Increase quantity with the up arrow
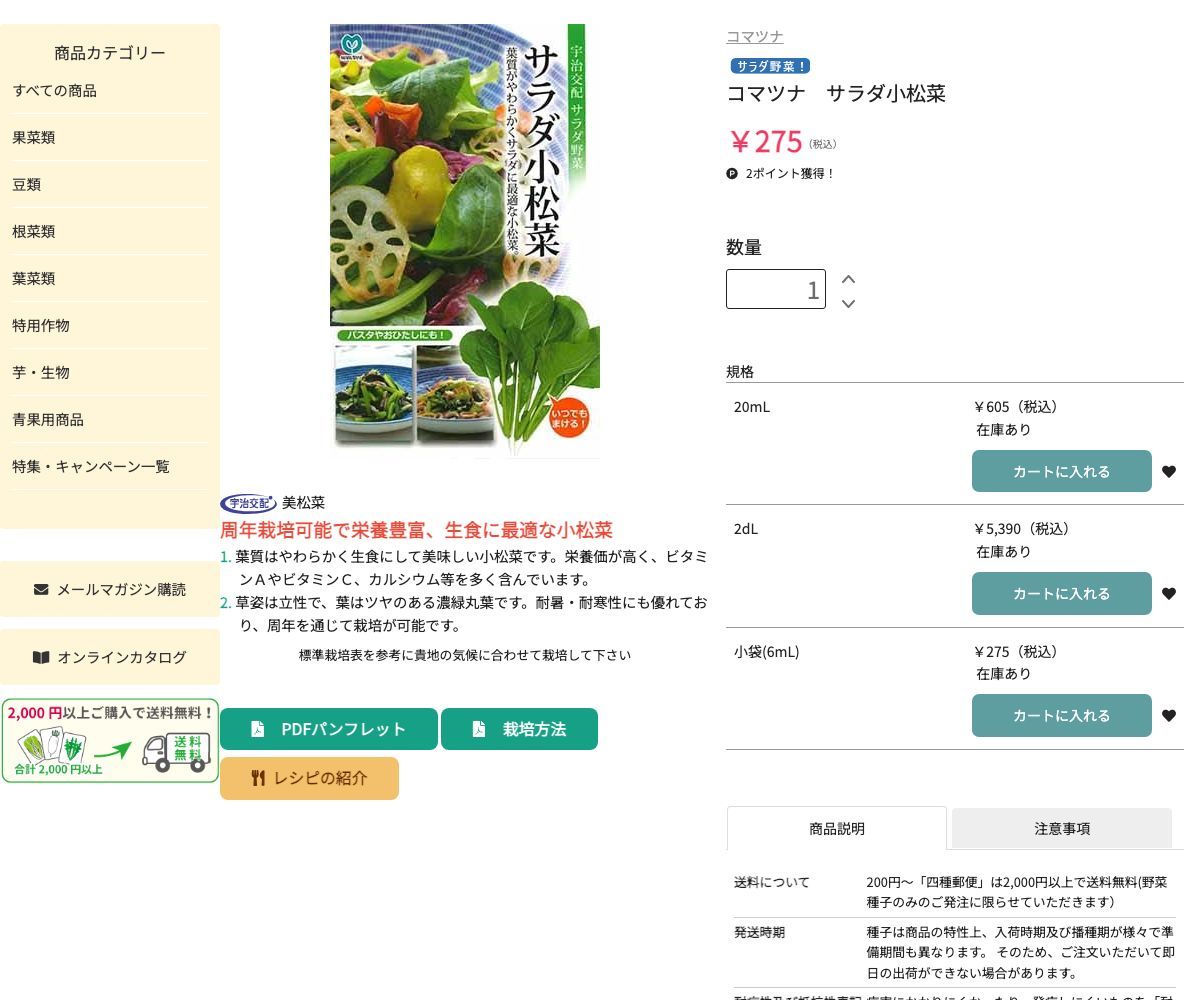 pyautogui.click(x=848, y=279)
